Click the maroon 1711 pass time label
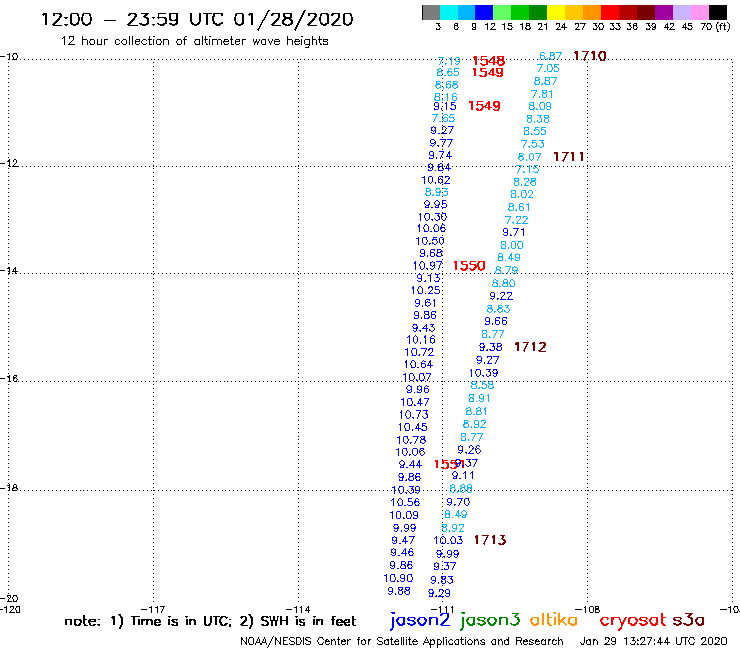The image size is (740, 650). click(569, 157)
